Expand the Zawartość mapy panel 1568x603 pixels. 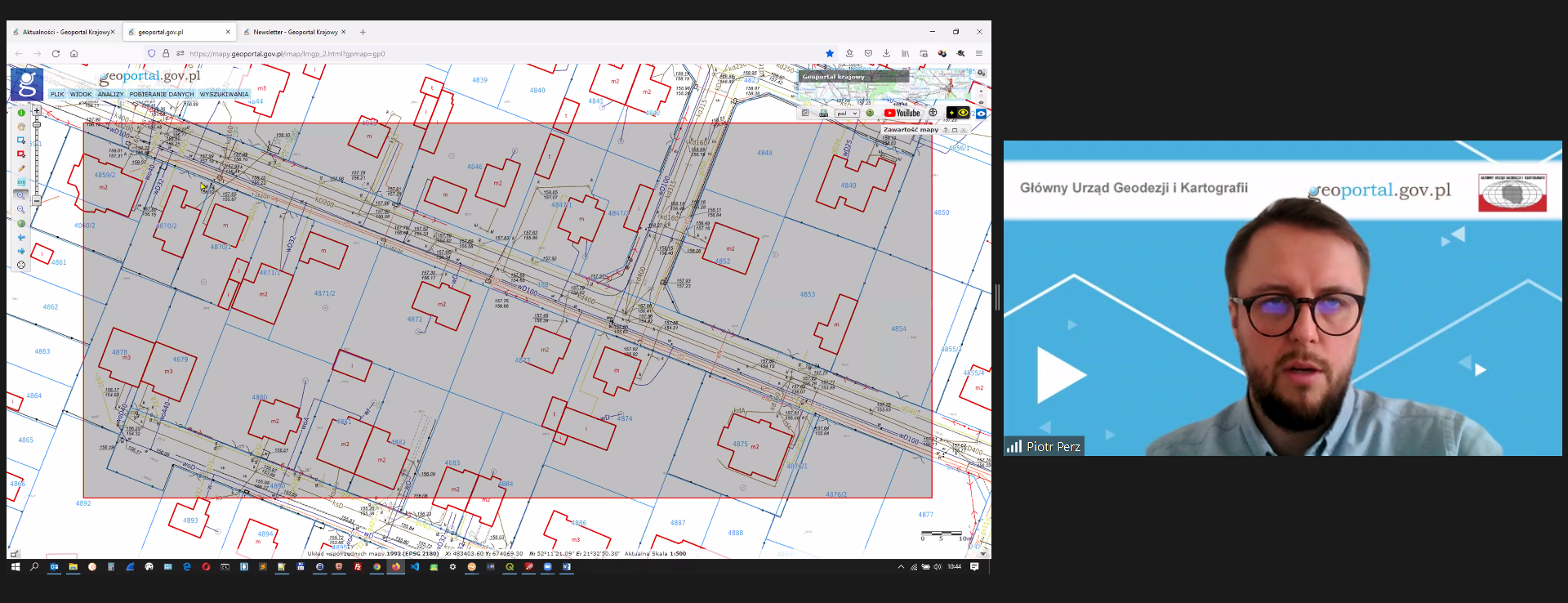tap(954, 130)
